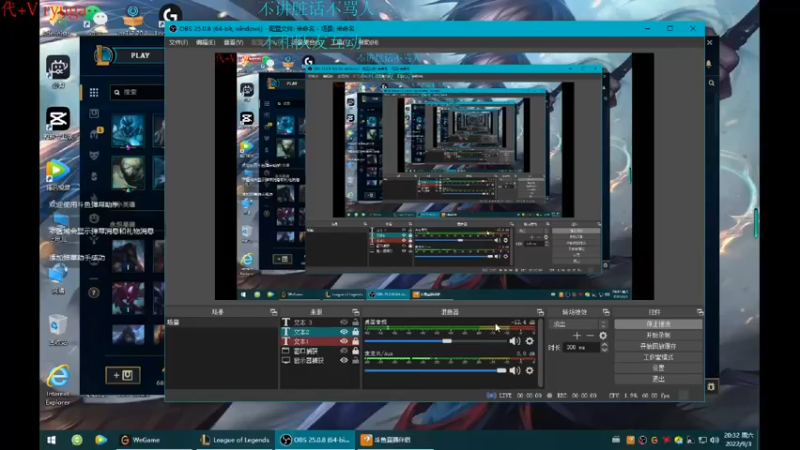The height and width of the screenshot is (450, 800).
Task: Add a scene transition with plus icon
Action: point(577,336)
